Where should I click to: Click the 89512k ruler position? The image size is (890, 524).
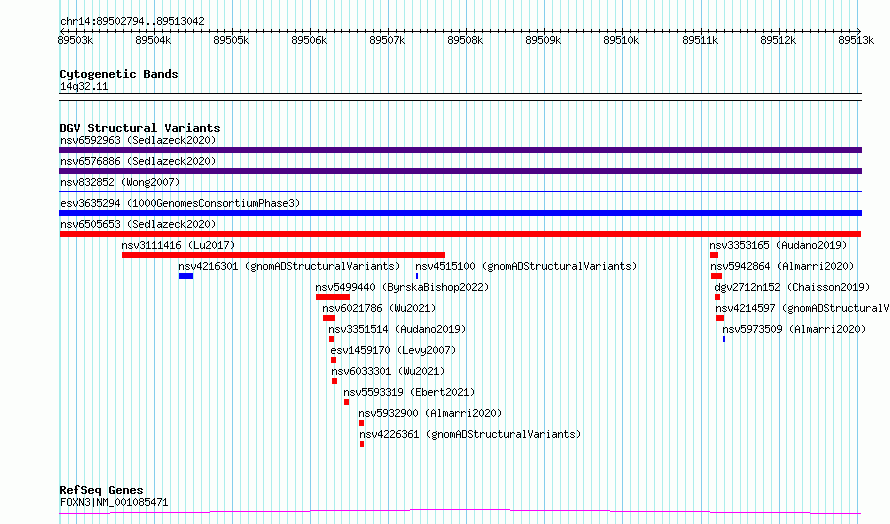778,40
